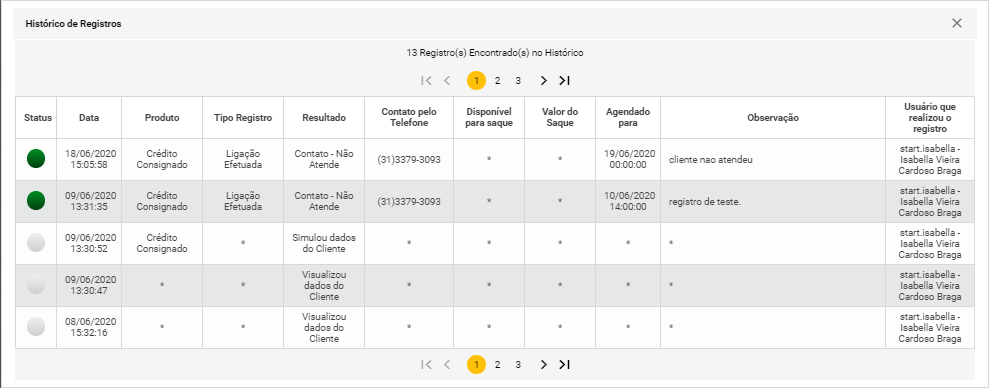Click the Resultado column header
989x388 pixels.
[324, 117]
